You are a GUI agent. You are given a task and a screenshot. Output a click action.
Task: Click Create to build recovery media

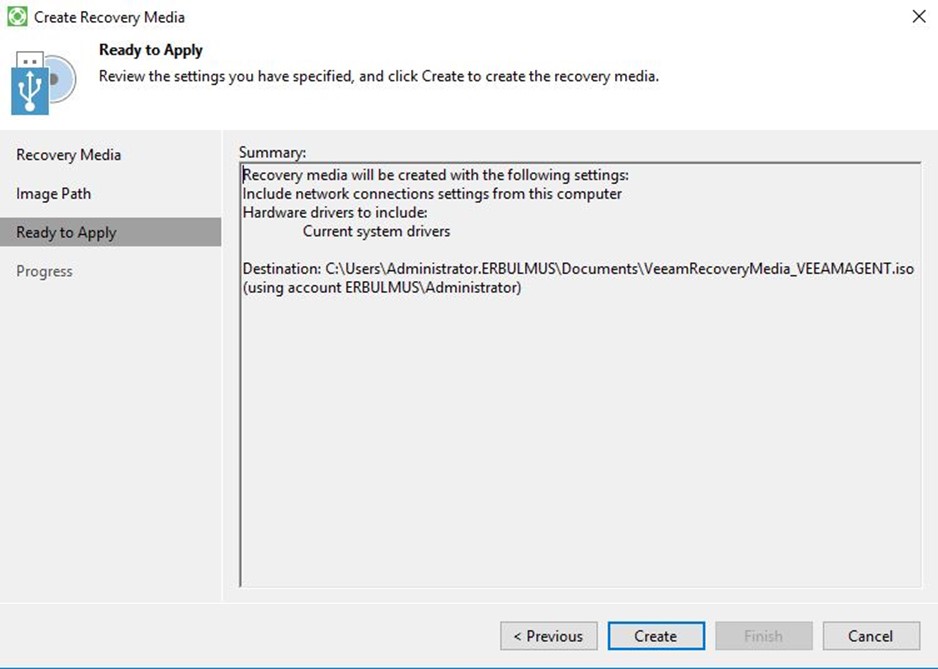click(x=656, y=635)
